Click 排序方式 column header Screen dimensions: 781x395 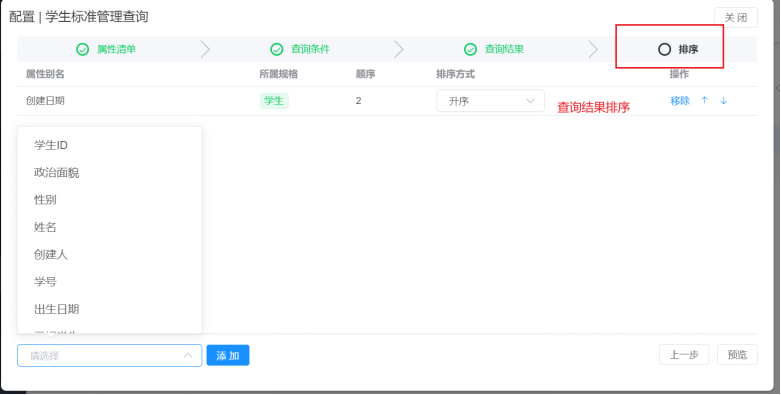pyautogui.click(x=456, y=74)
